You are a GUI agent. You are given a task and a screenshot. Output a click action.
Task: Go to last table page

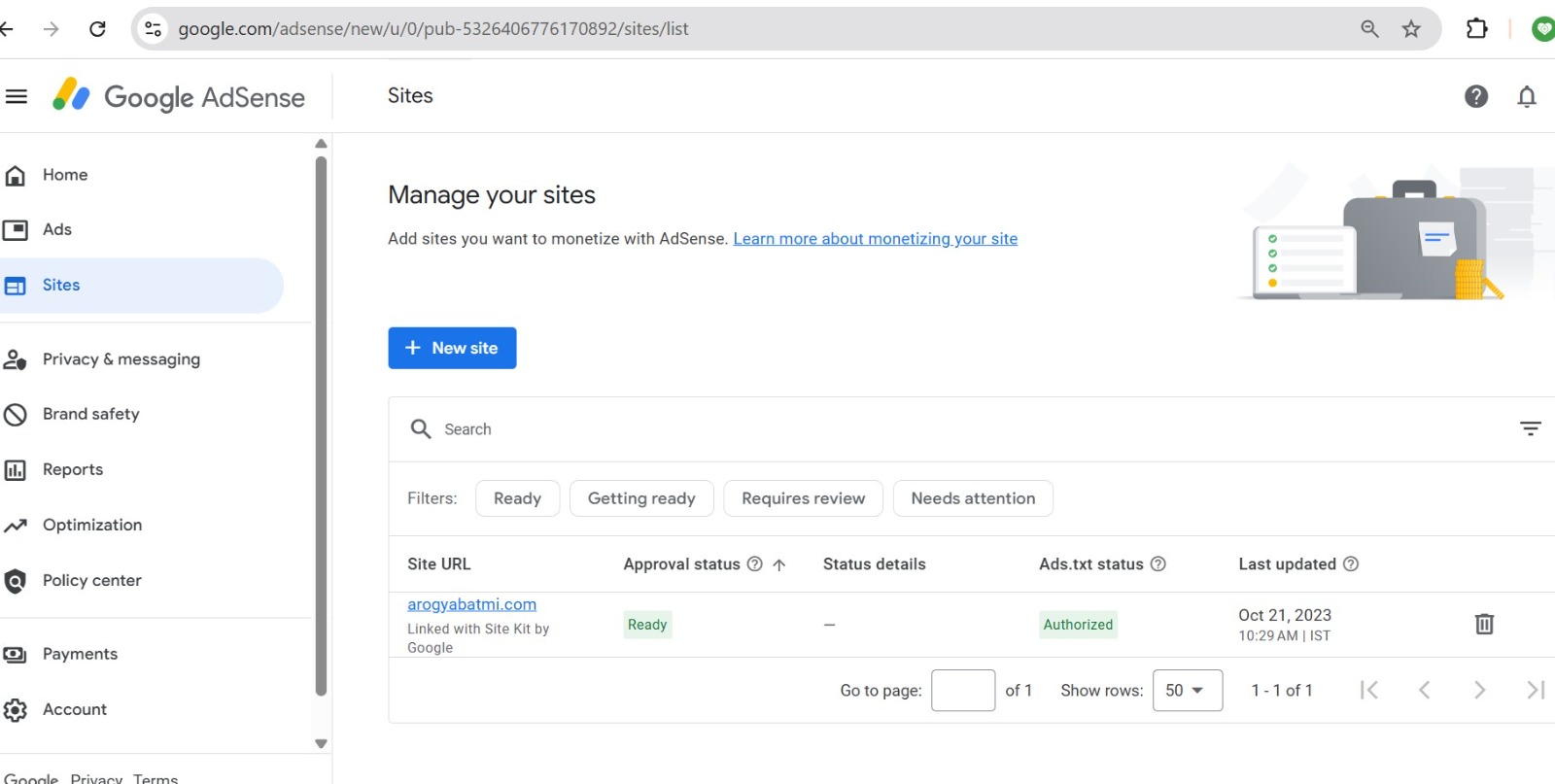point(1536,690)
